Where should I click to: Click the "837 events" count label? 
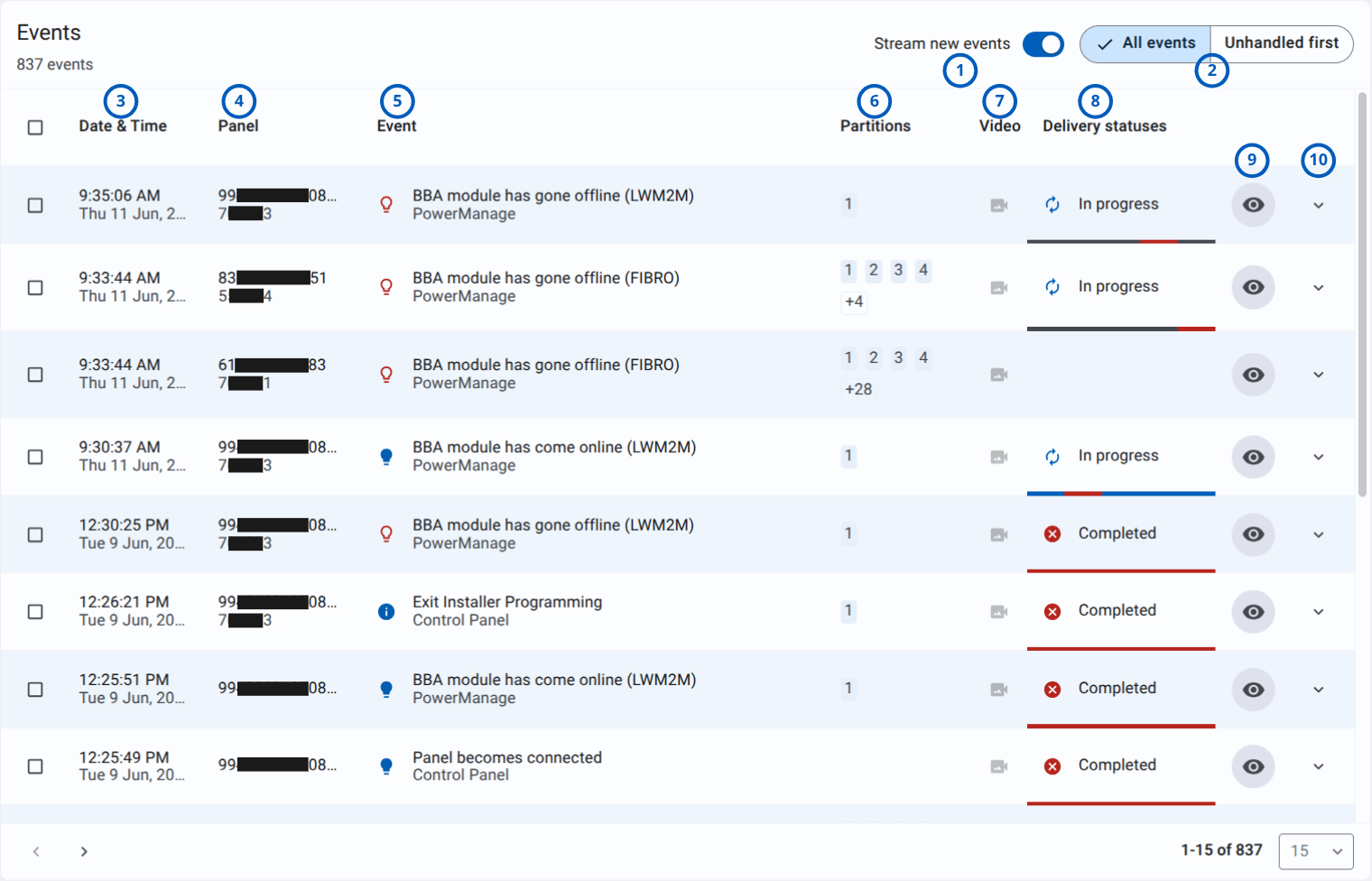[x=55, y=65]
